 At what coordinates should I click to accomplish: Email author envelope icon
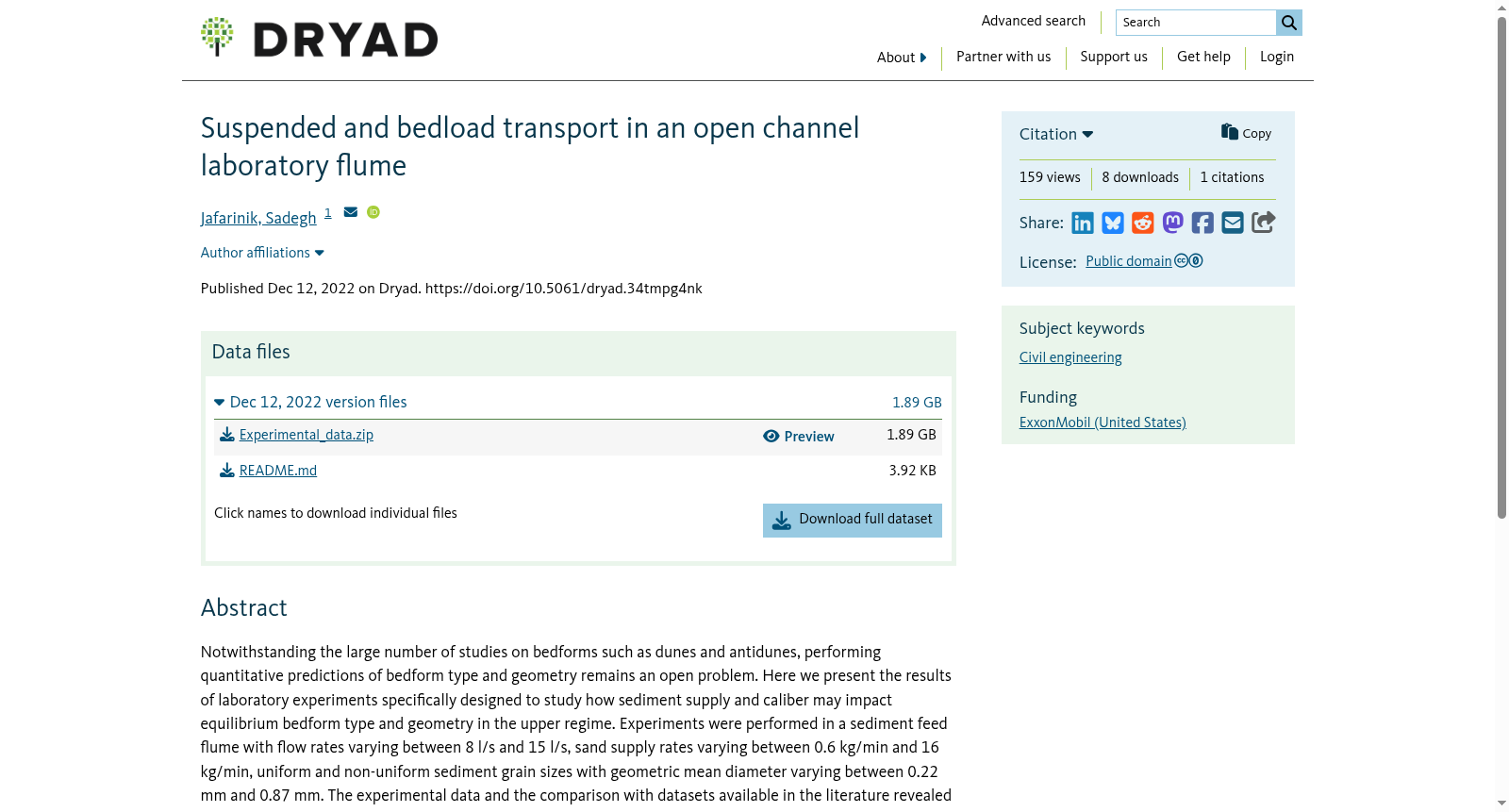click(351, 212)
